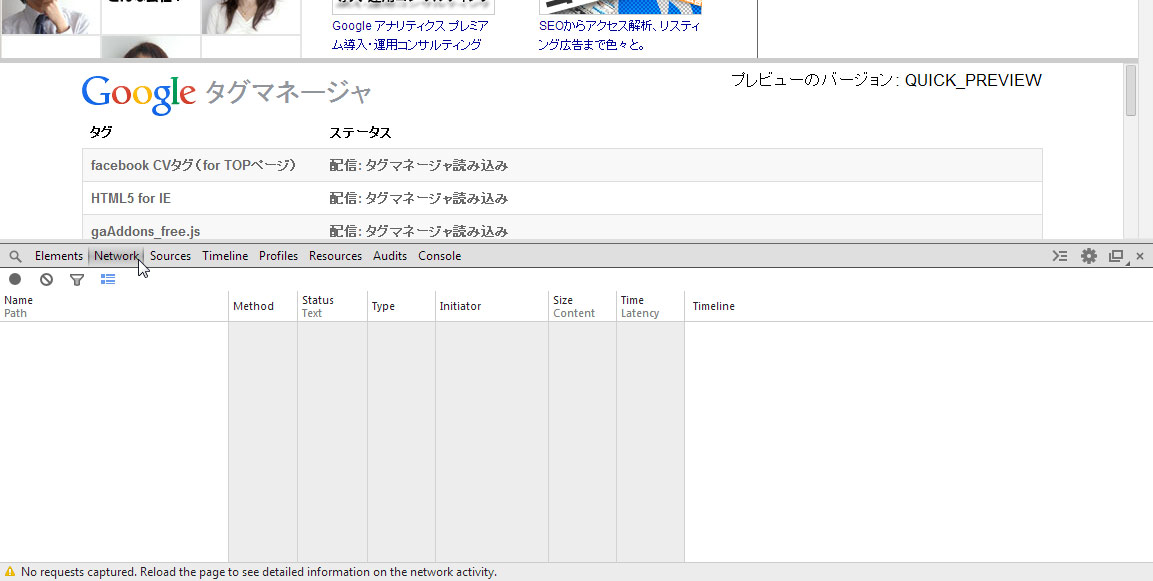Select the Network tab
This screenshot has width=1153, height=581.
click(116, 256)
